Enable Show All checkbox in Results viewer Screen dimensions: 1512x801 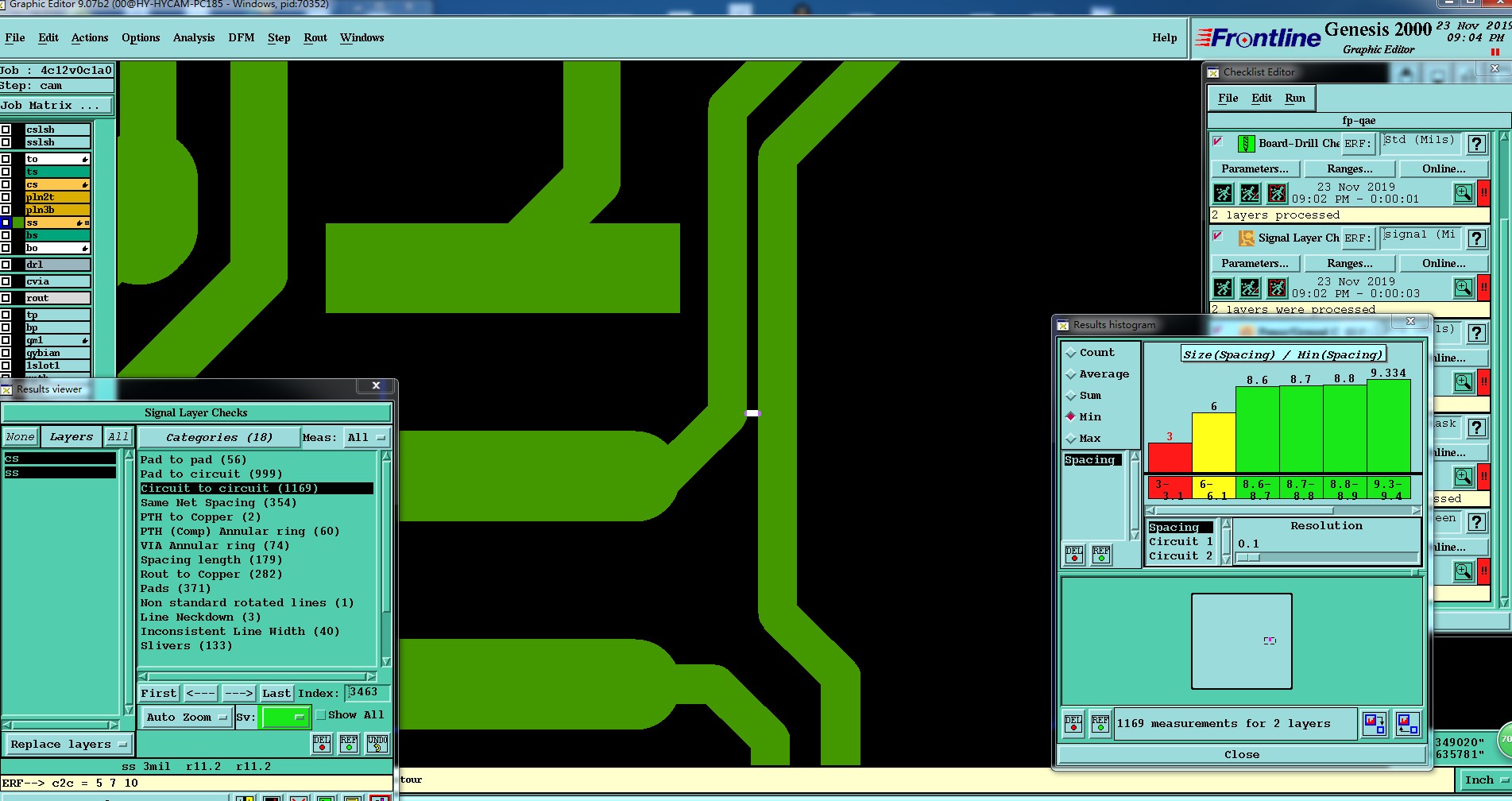click(x=321, y=715)
